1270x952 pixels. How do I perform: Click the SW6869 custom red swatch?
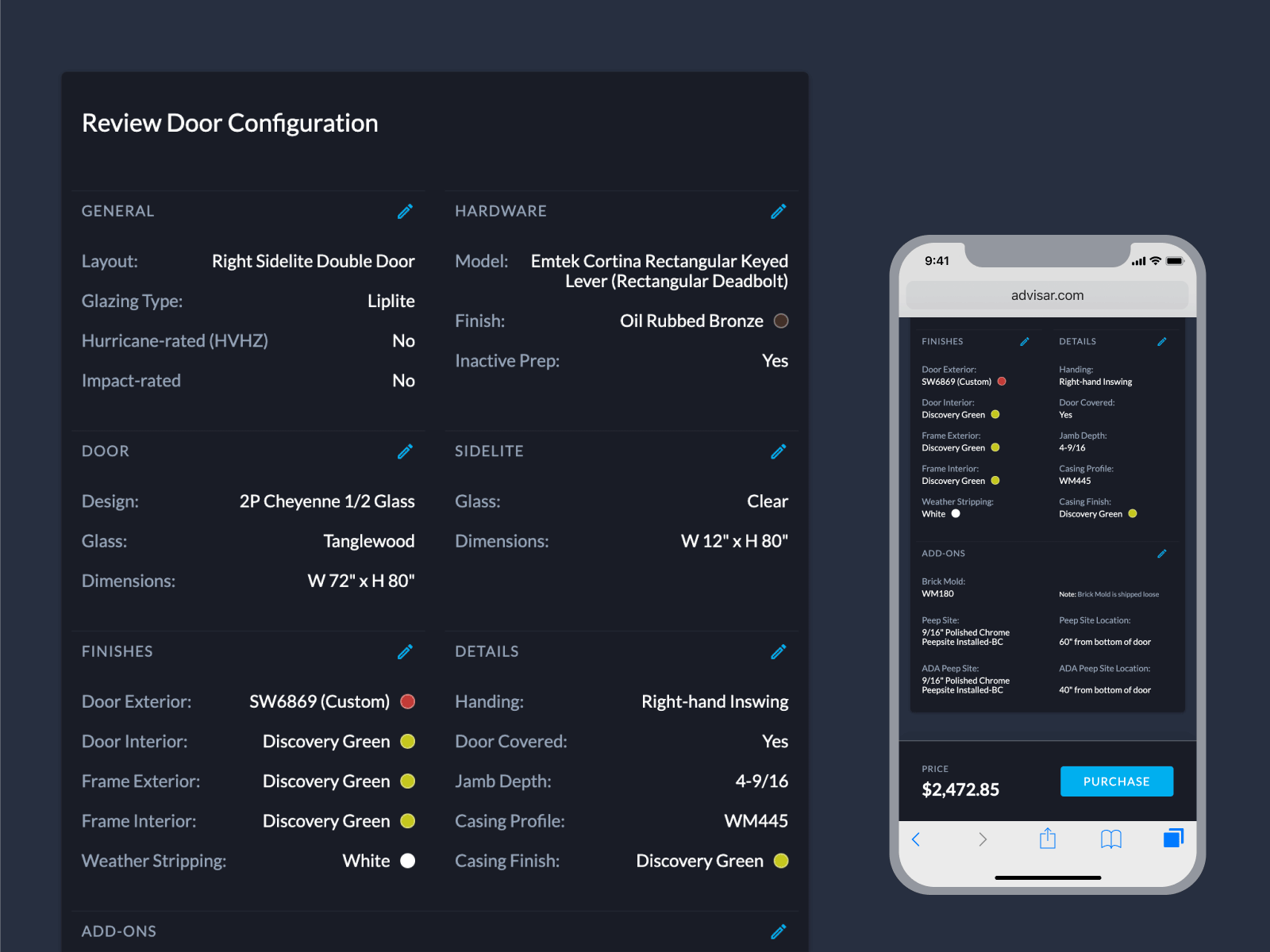[x=407, y=701]
